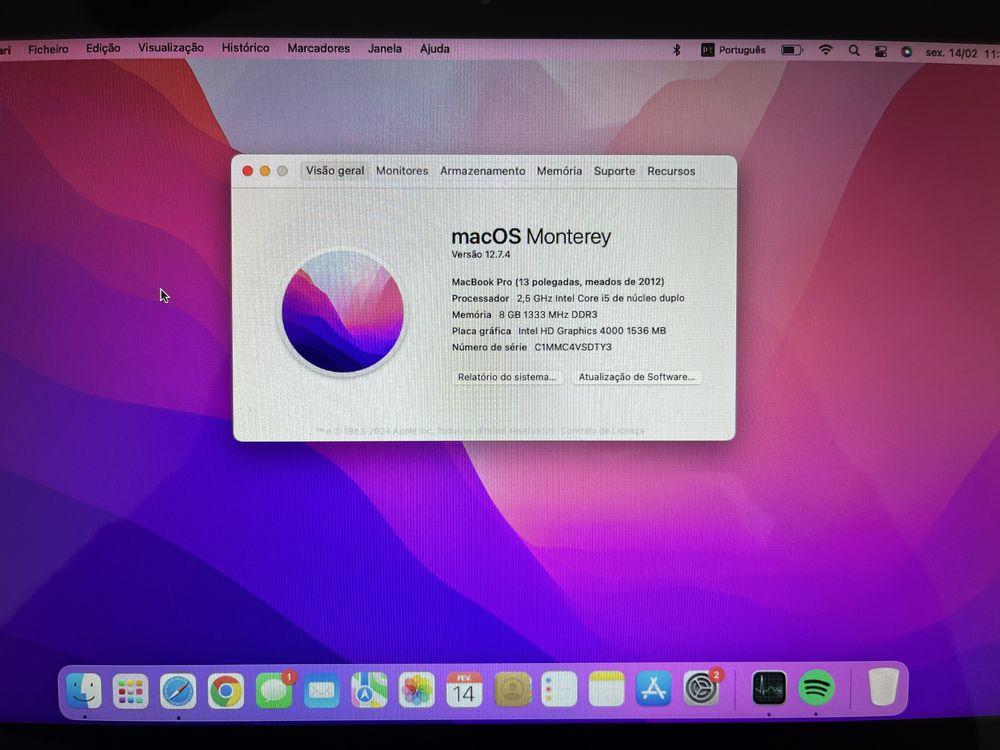Open Maps app in the Dock

click(369, 690)
